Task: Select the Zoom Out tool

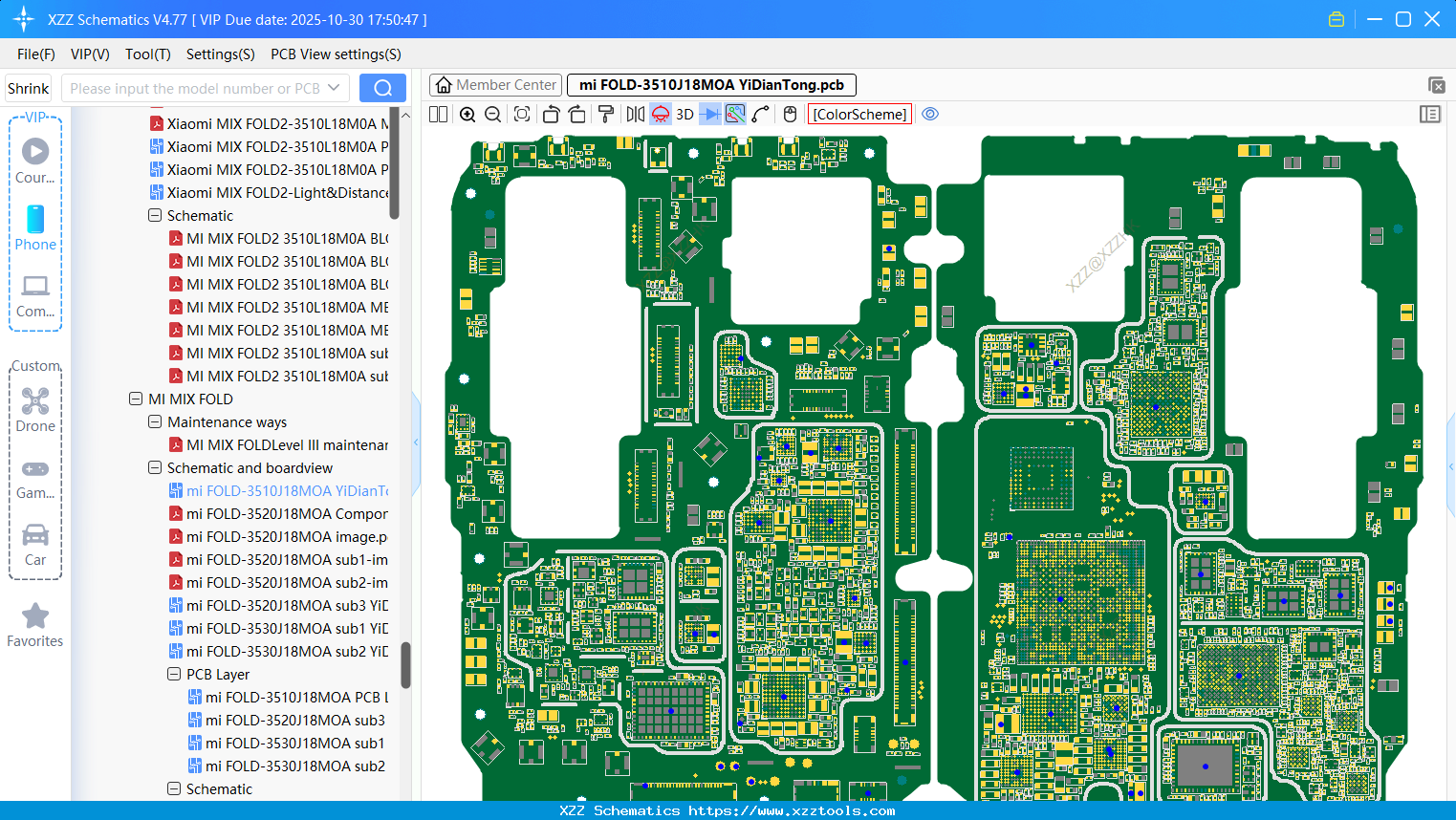Action: click(492, 114)
